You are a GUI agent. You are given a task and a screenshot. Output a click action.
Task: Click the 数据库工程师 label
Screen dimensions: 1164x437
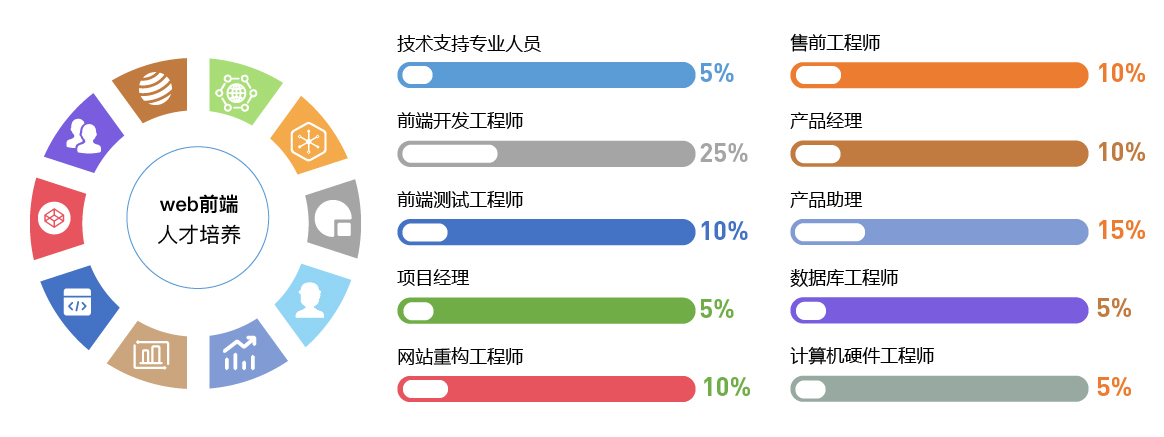(x=844, y=278)
